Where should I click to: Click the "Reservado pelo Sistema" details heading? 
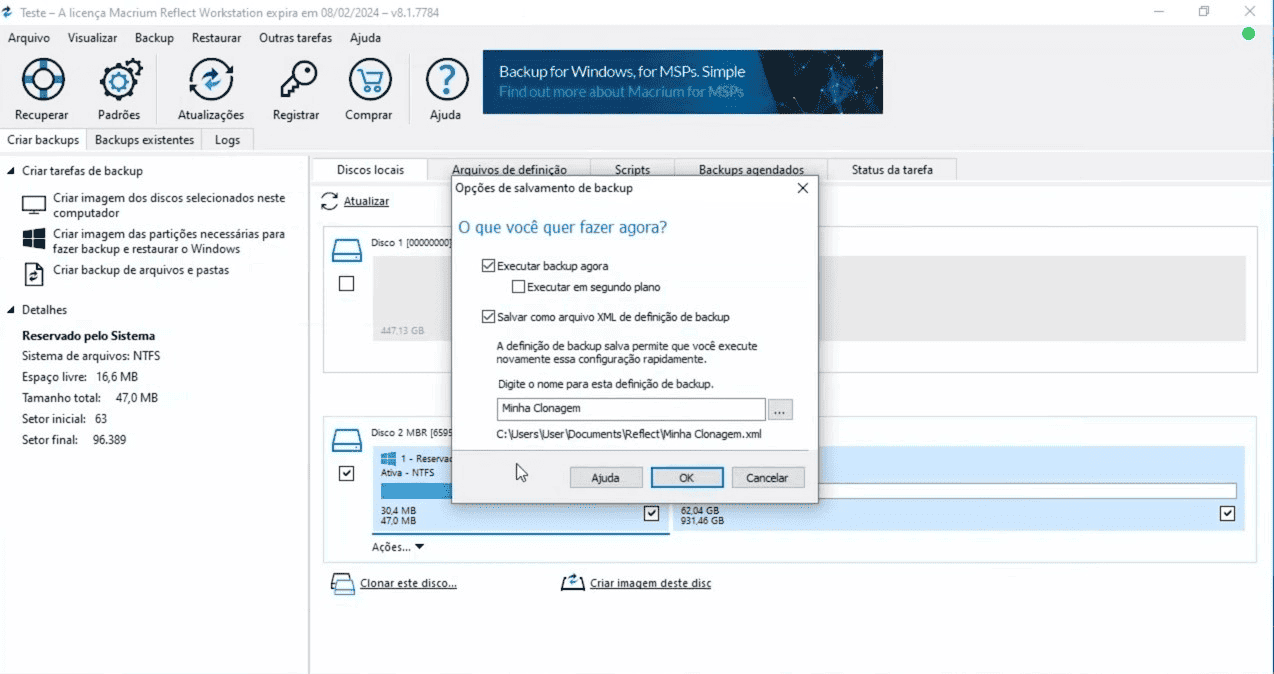tap(89, 336)
